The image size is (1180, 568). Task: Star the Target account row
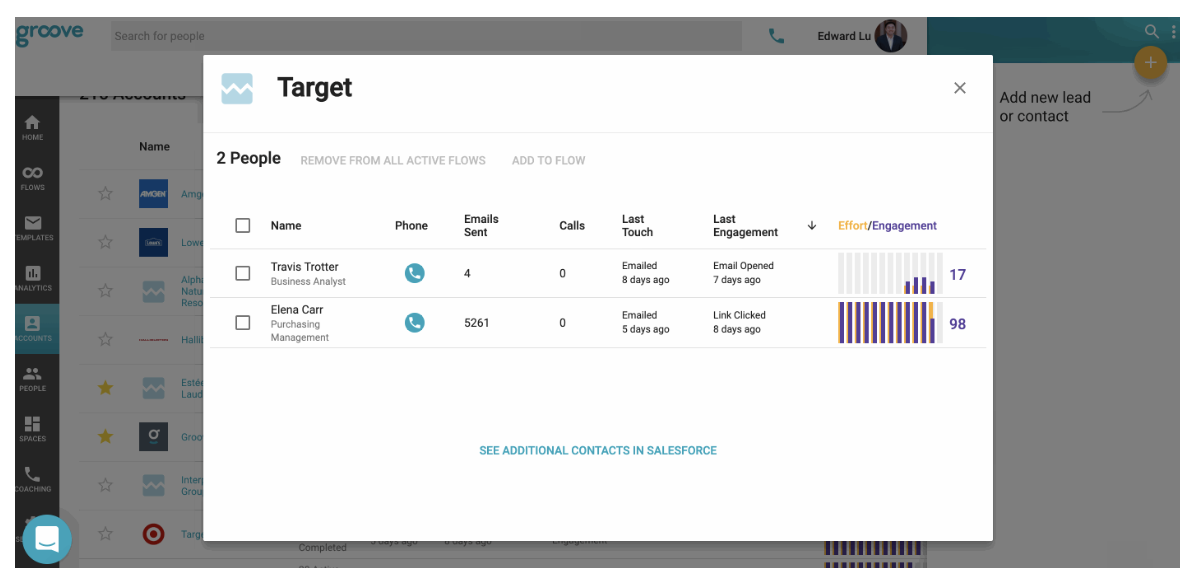click(x=105, y=534)
